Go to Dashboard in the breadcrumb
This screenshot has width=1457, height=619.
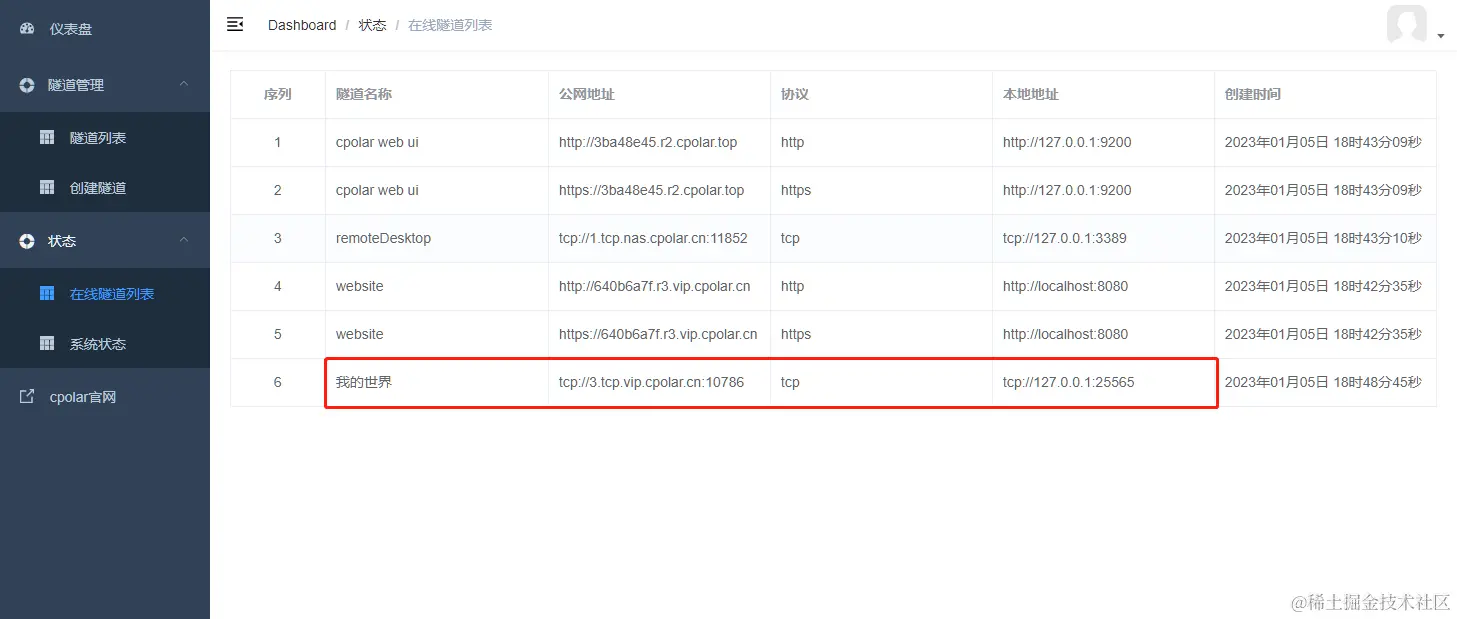(302, 25)
